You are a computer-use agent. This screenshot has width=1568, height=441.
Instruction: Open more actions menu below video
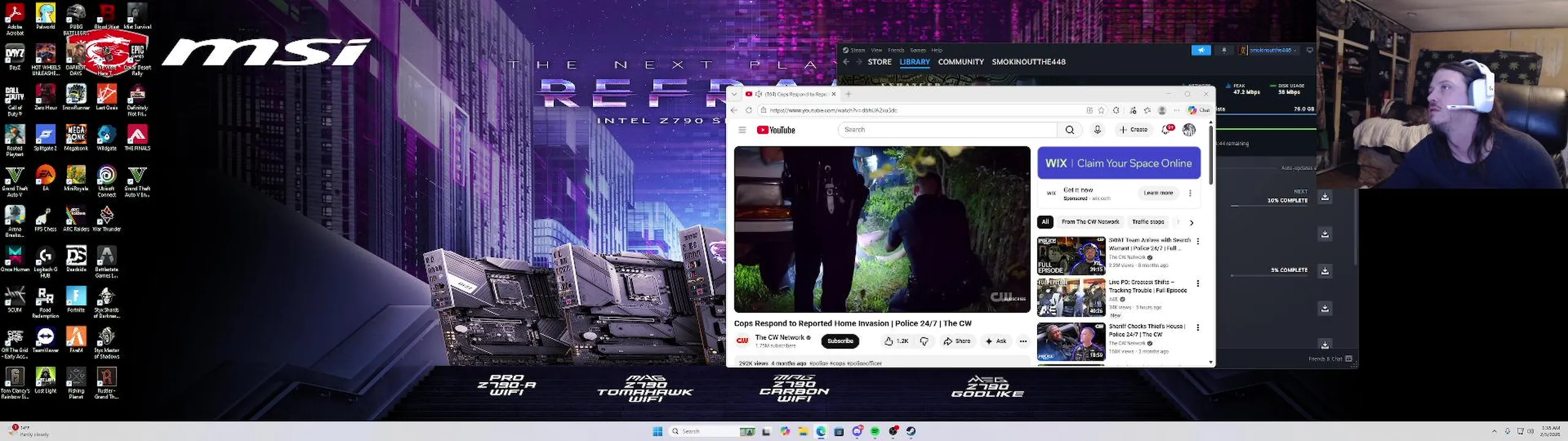coord(1023,341)
